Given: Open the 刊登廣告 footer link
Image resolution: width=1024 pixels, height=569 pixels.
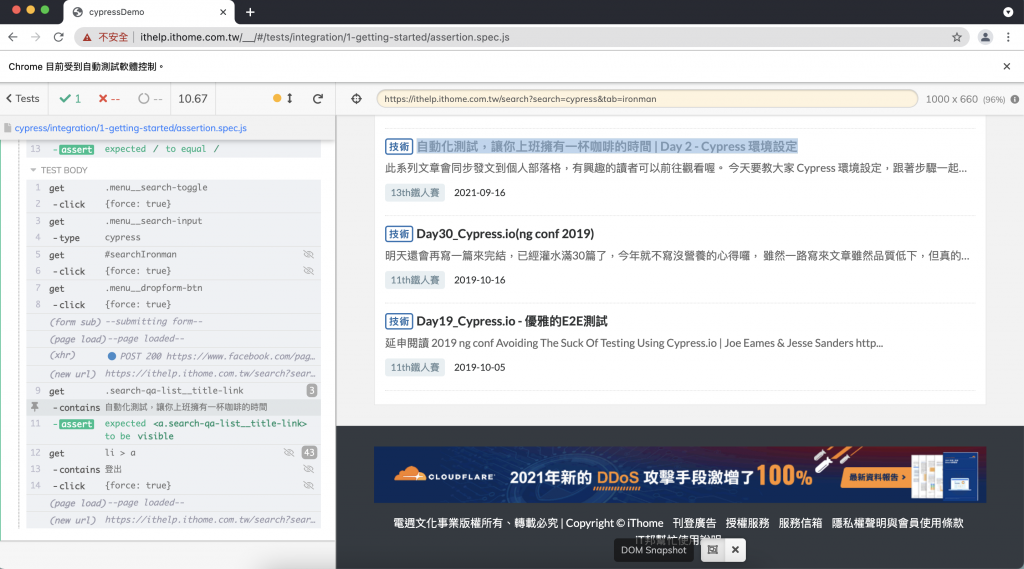Looking at the screenshot, I should tap(694, 523).
